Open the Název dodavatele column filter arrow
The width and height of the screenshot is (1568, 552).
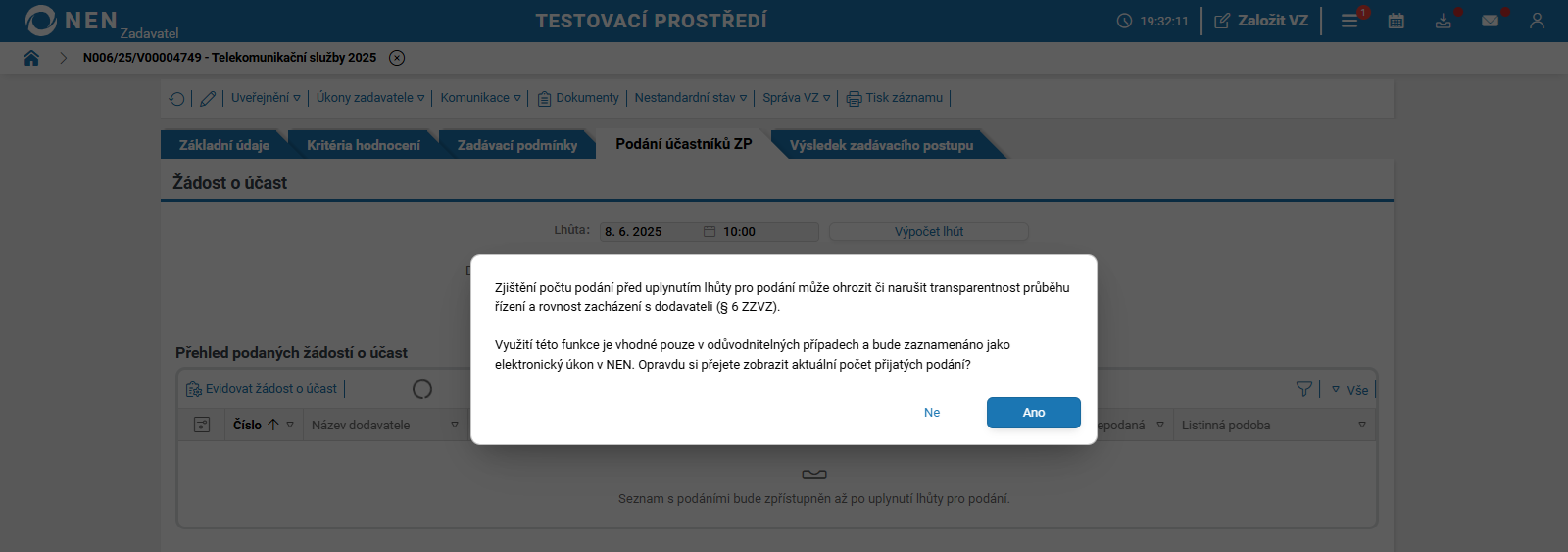pyautogui.click(x=455, y=425)
